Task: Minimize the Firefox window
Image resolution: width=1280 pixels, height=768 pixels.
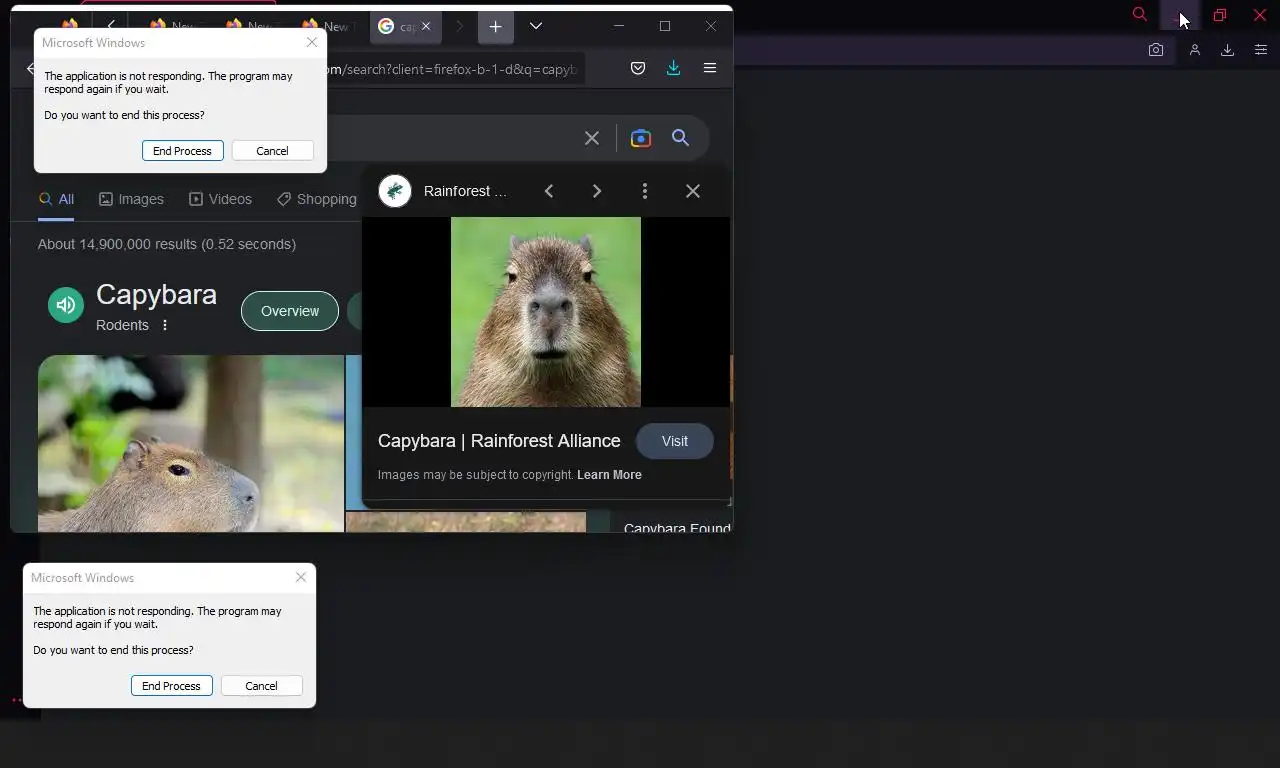Action: [619, 26]
